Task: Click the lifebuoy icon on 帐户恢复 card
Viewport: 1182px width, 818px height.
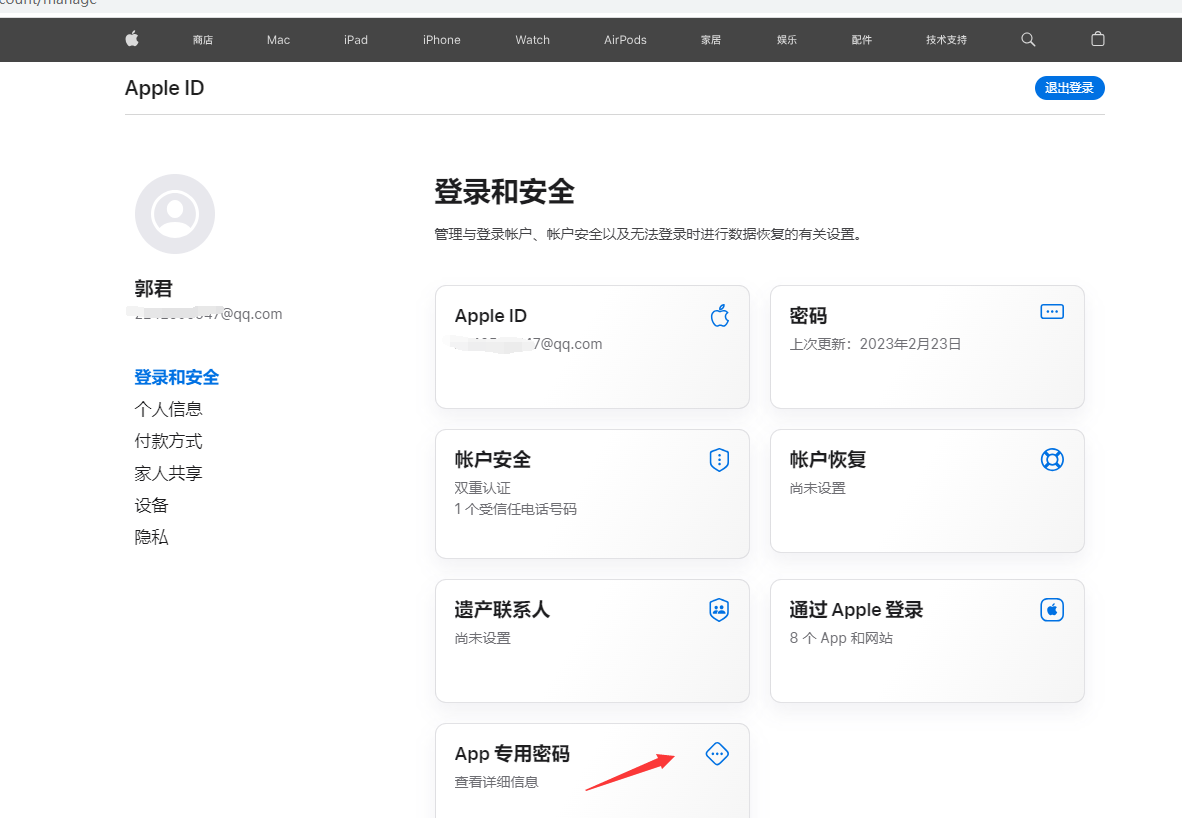Action: pyautogui.click(x=1052, y=459)
